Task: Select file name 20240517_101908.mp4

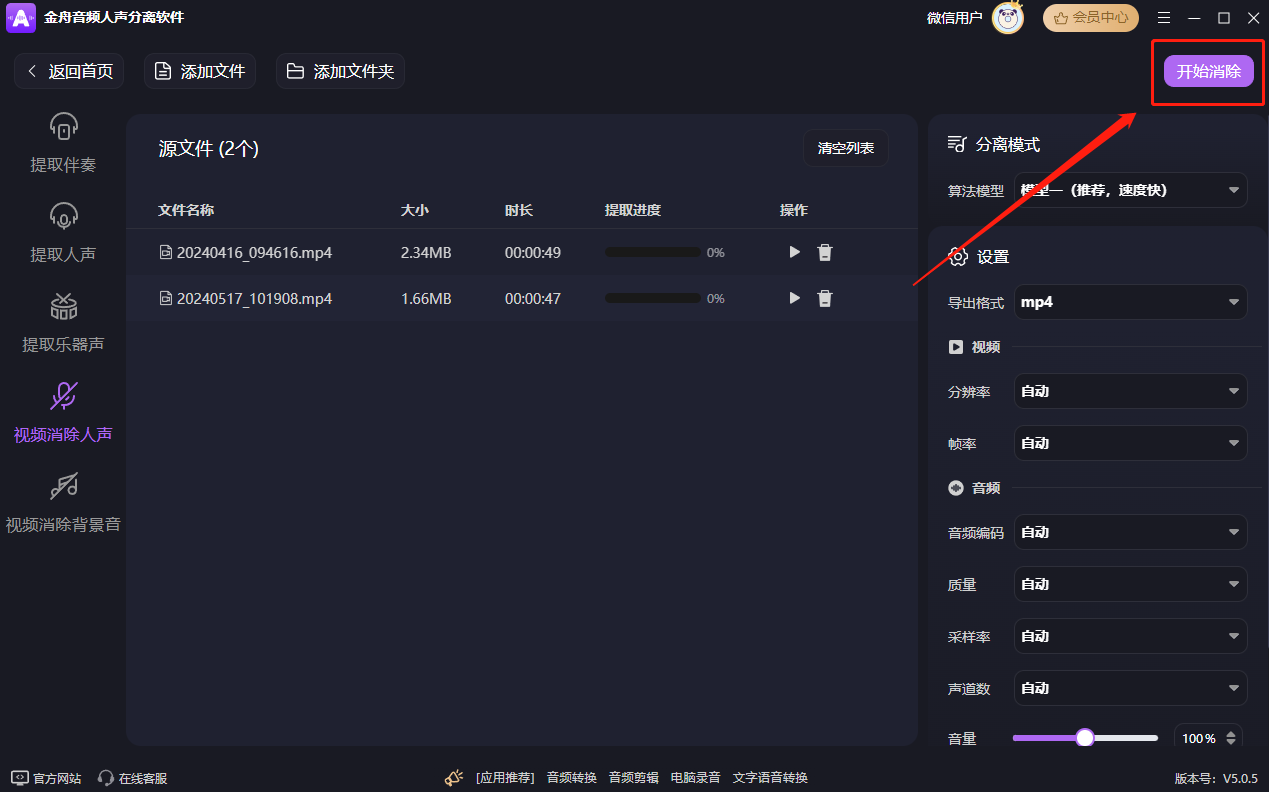Action: [254, 298]
